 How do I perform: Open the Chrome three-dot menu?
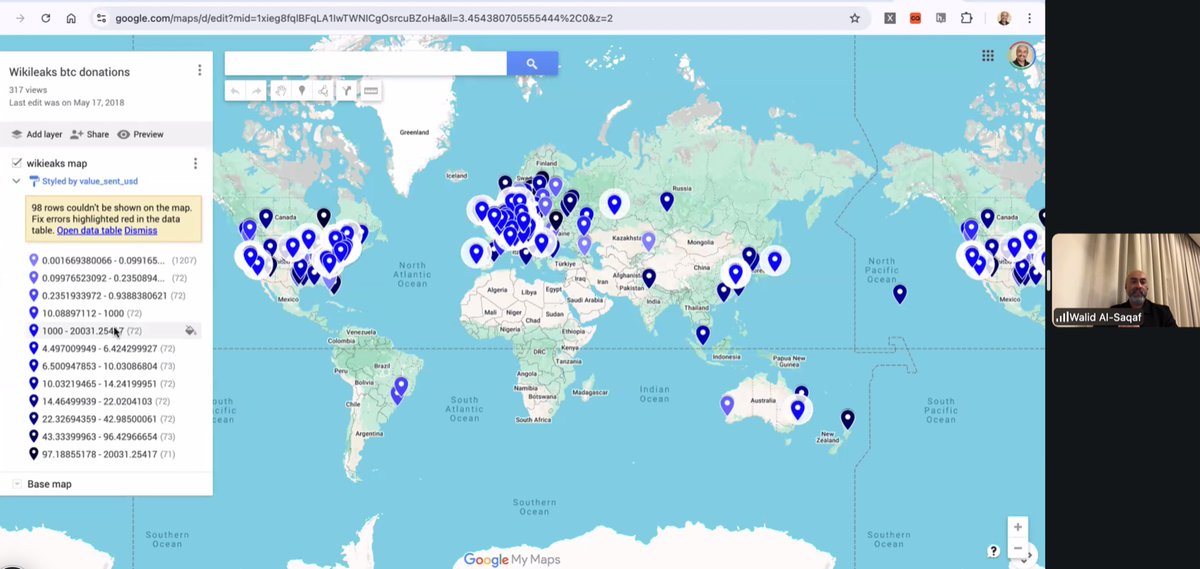coord(1029,18)
